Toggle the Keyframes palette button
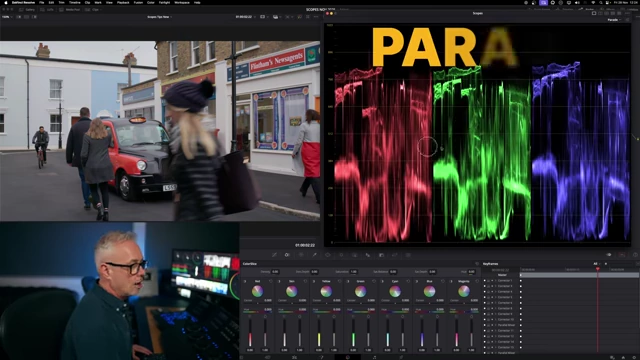640x360 pixels. 609,255
